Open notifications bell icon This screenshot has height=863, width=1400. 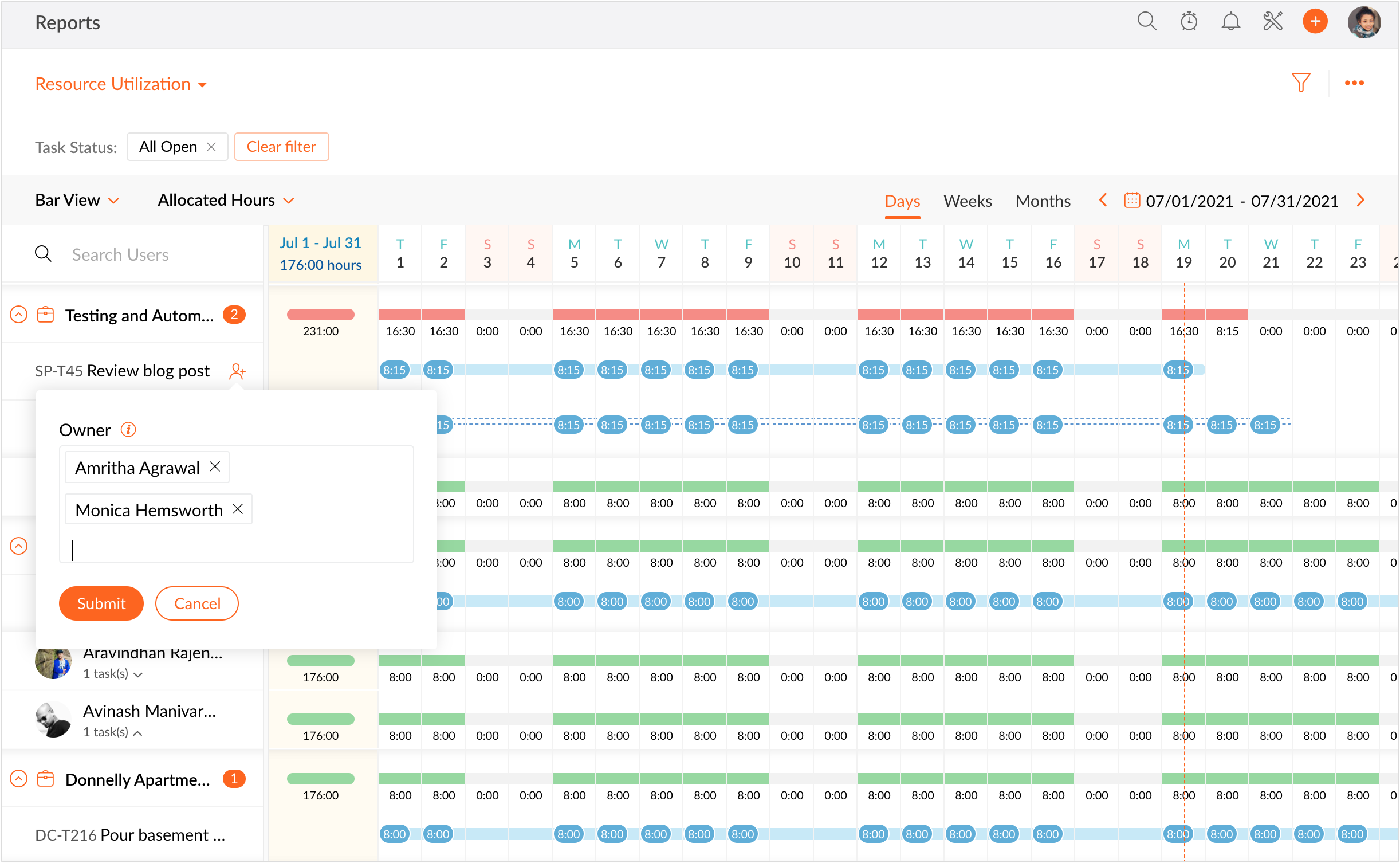click(1230, 22)
